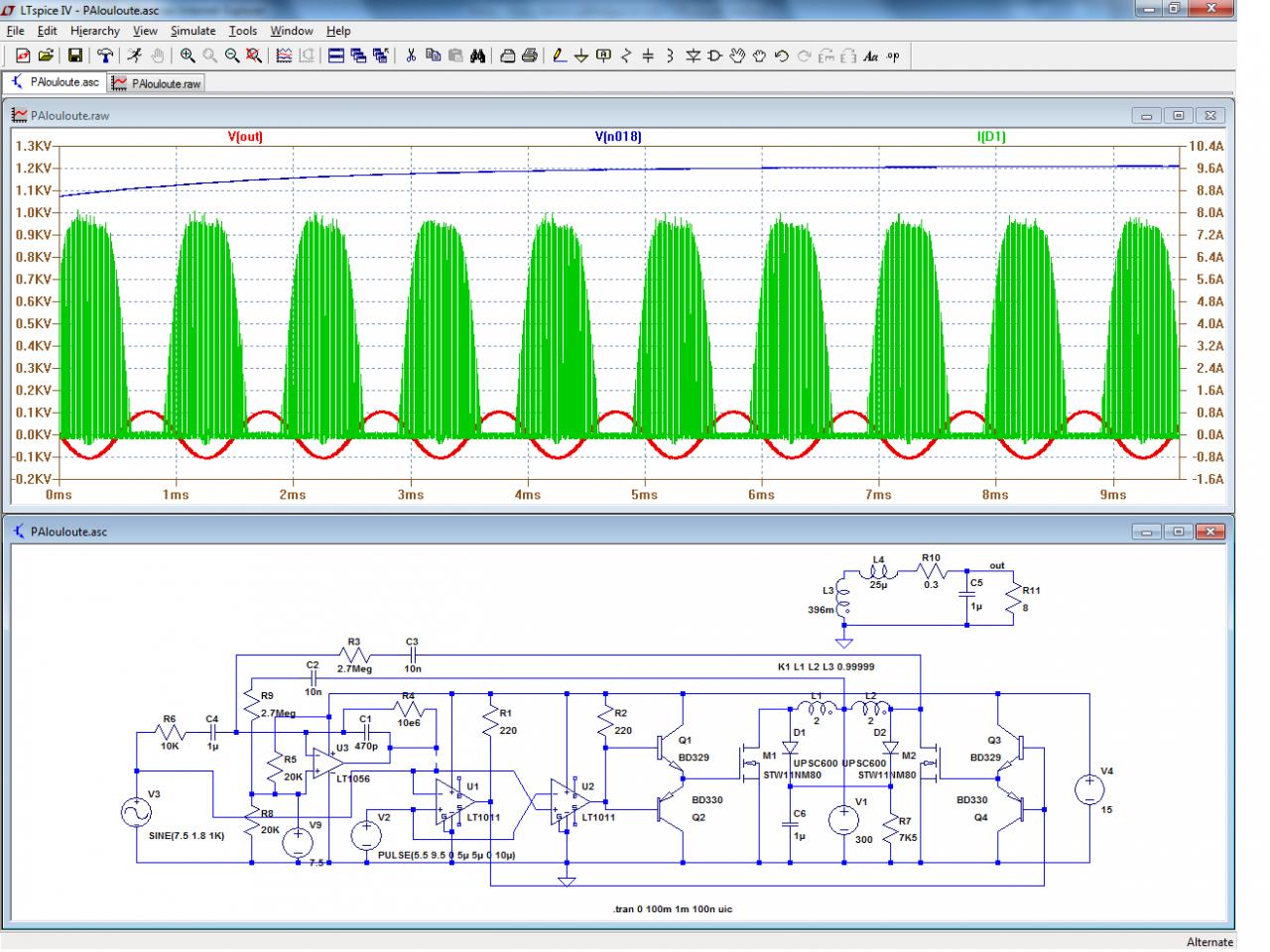Open the Hierarchy menu

[95, 31]
